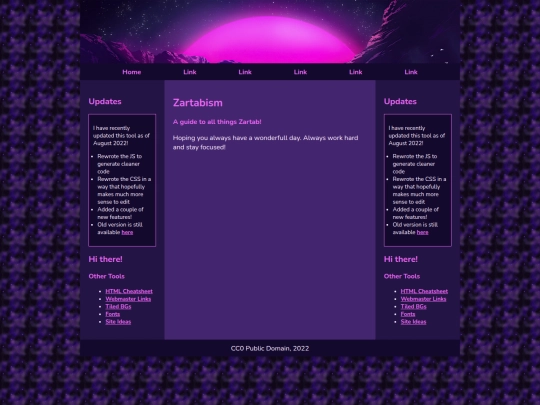Follow the 'here' link in the right Updates box
This screenshot has height=405, width=540.
point(423,232)
